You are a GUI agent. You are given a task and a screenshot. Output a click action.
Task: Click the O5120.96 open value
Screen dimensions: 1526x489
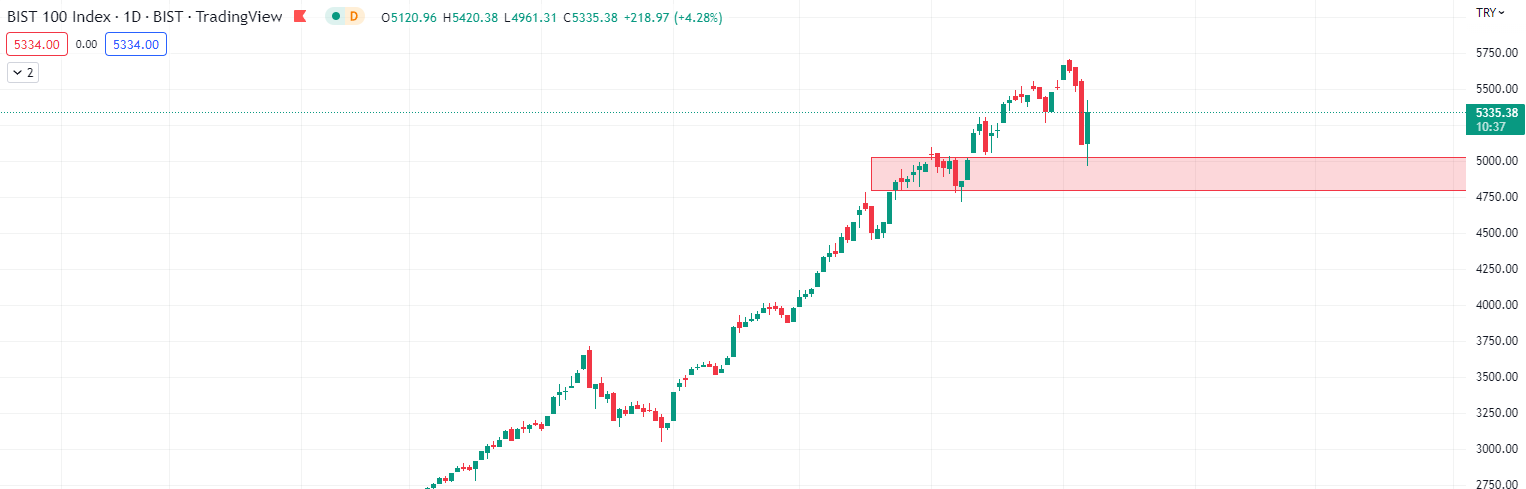(412, 17)
